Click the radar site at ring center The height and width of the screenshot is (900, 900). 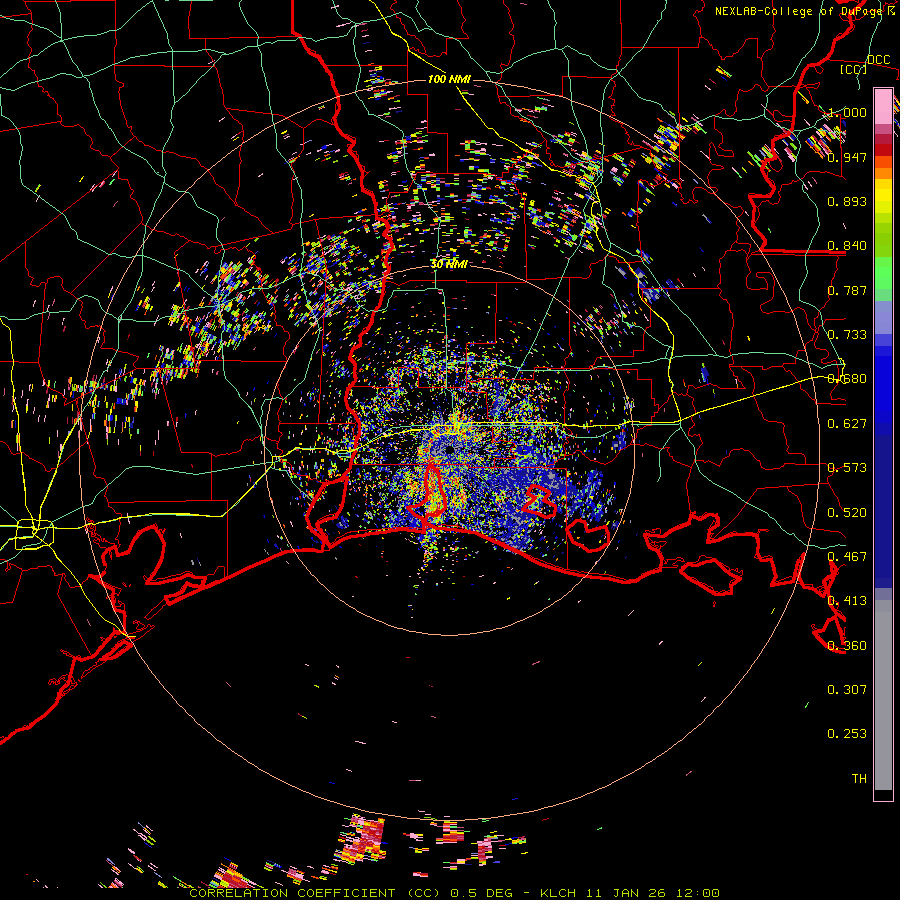449,450
